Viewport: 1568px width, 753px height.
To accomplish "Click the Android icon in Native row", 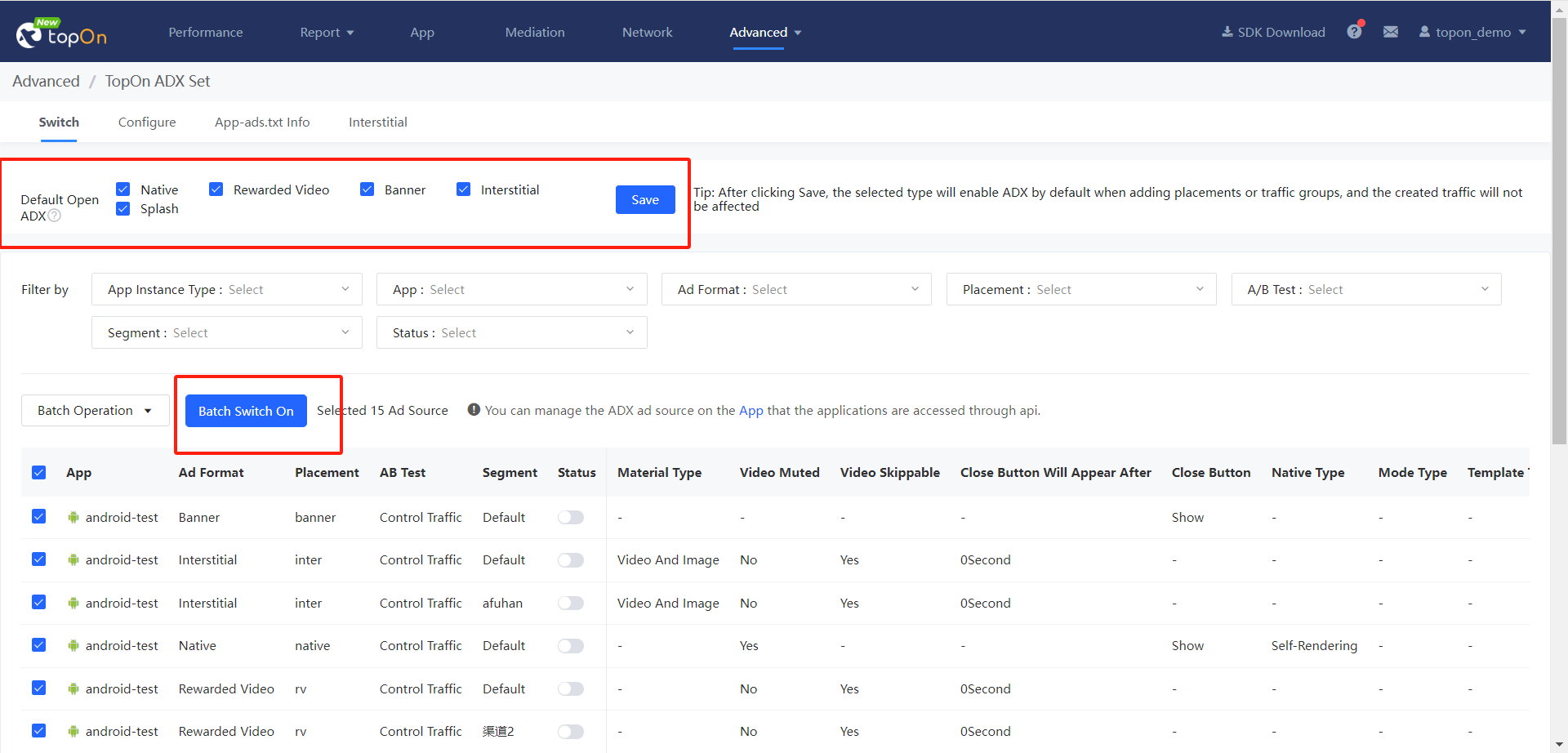I will [x=73, y=645].
